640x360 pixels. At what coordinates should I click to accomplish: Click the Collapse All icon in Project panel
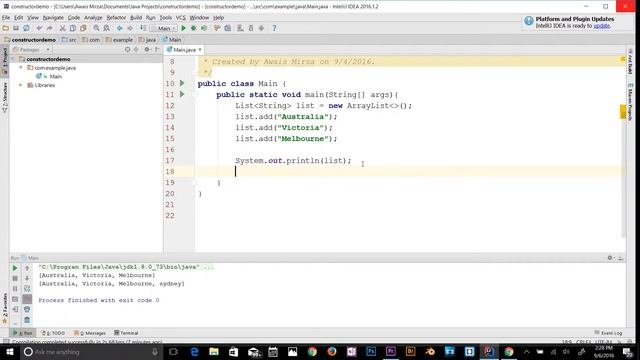pyautogui.click(x=136, y=49)
